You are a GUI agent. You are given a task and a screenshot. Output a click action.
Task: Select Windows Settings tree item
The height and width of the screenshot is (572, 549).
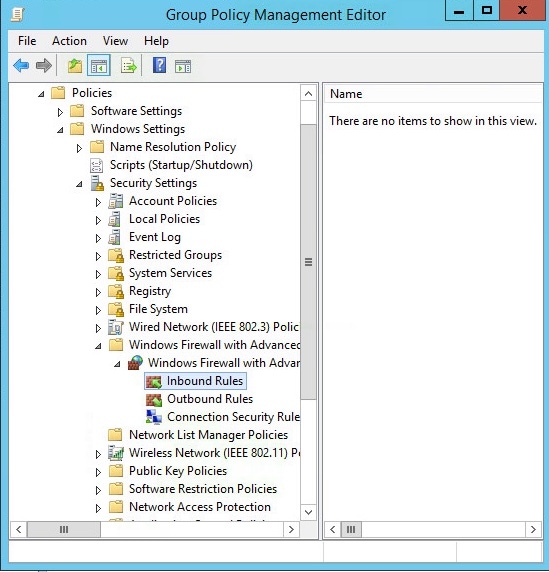pyautogui.click(x=138, y=129)
